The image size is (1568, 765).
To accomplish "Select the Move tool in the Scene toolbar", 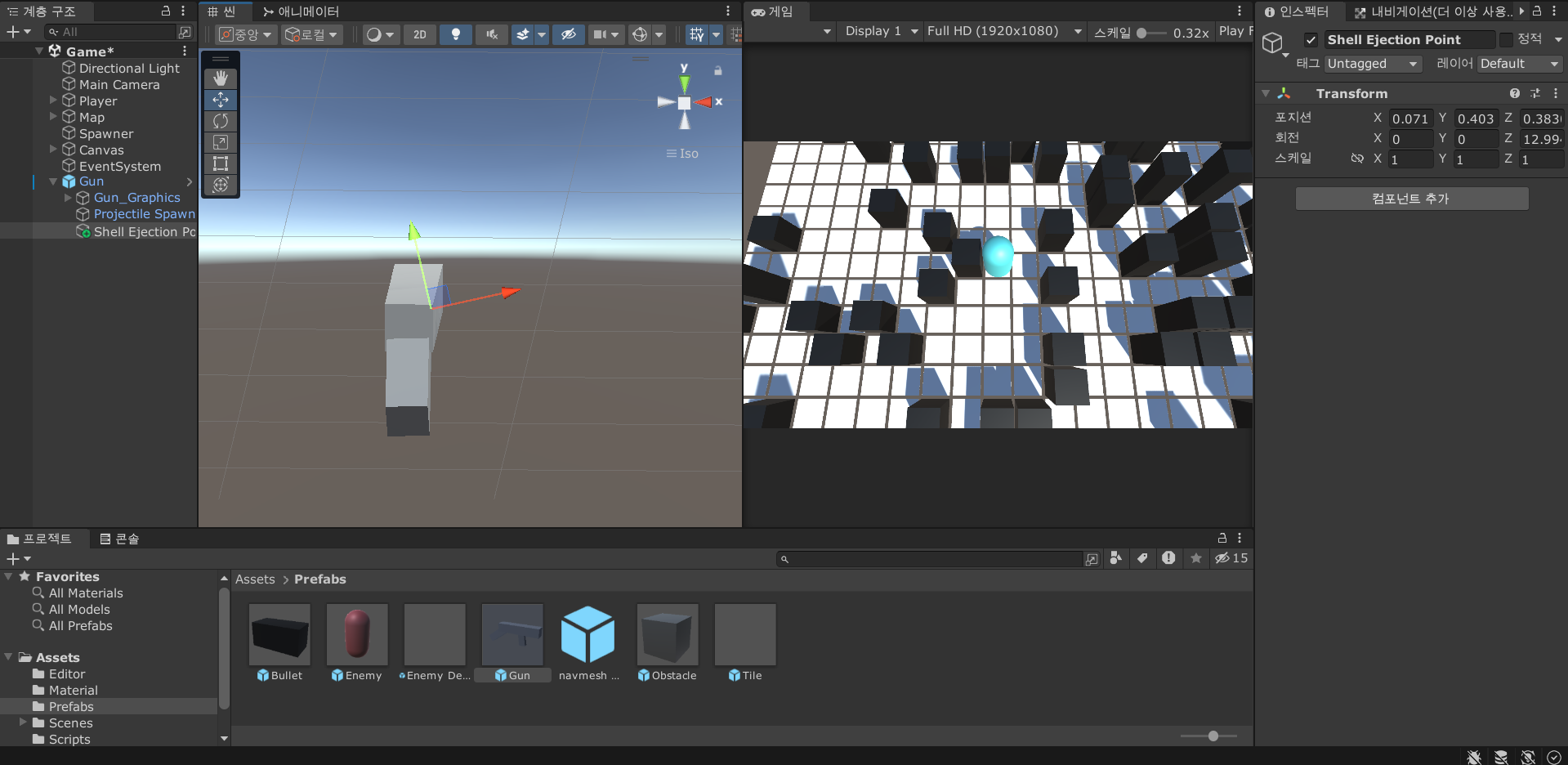I will [221, 100].
